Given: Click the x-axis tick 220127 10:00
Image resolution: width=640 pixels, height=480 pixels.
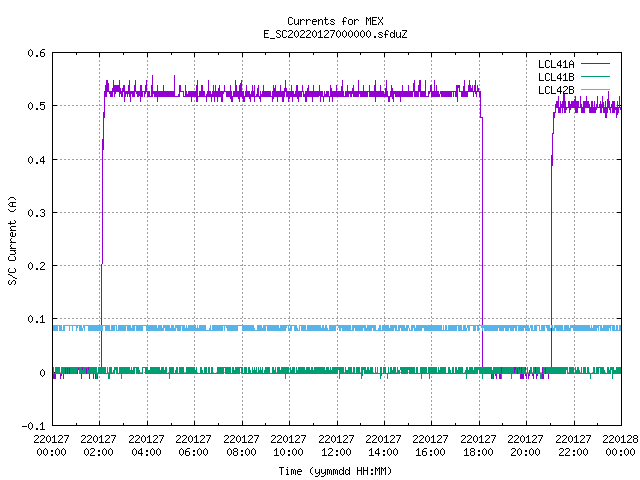Looking at the screenshot, I should (x=289, y=446).
